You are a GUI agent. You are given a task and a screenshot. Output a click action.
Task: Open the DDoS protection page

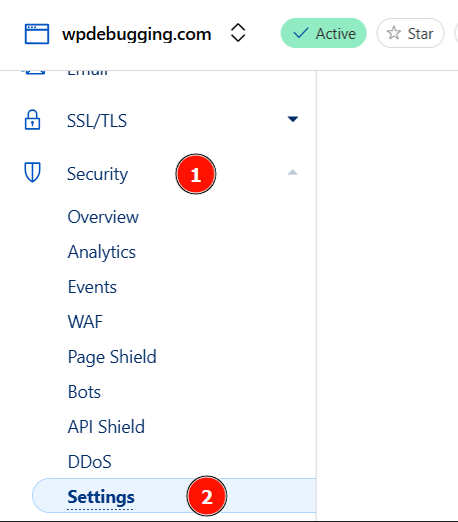89,462
